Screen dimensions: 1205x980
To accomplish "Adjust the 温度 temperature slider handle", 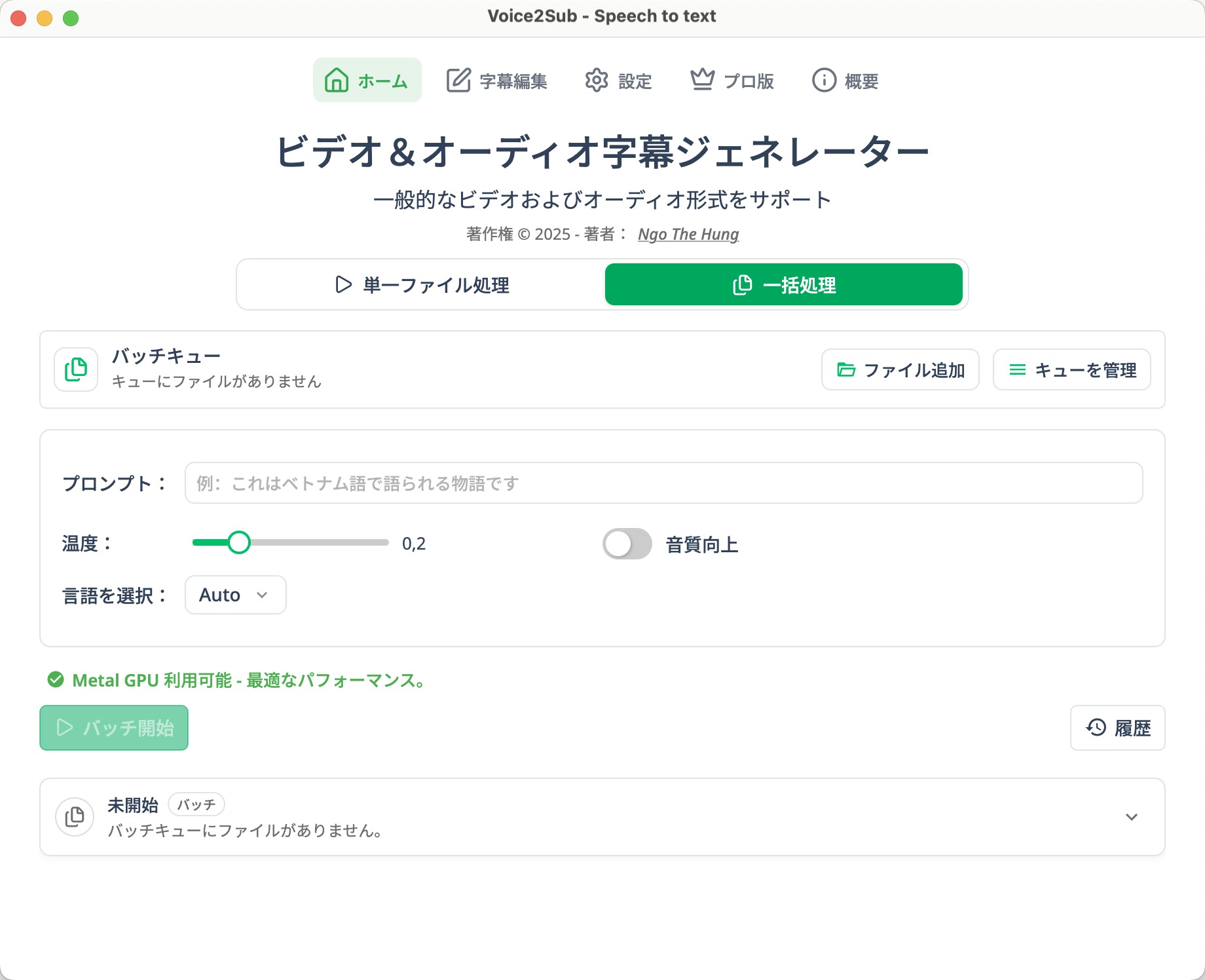I will (x=239, y=542).
